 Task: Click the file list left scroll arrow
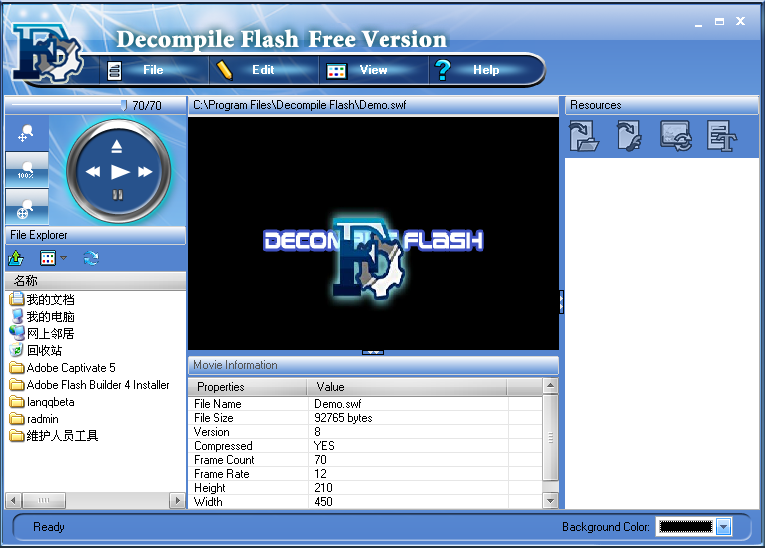coord(13,500)
